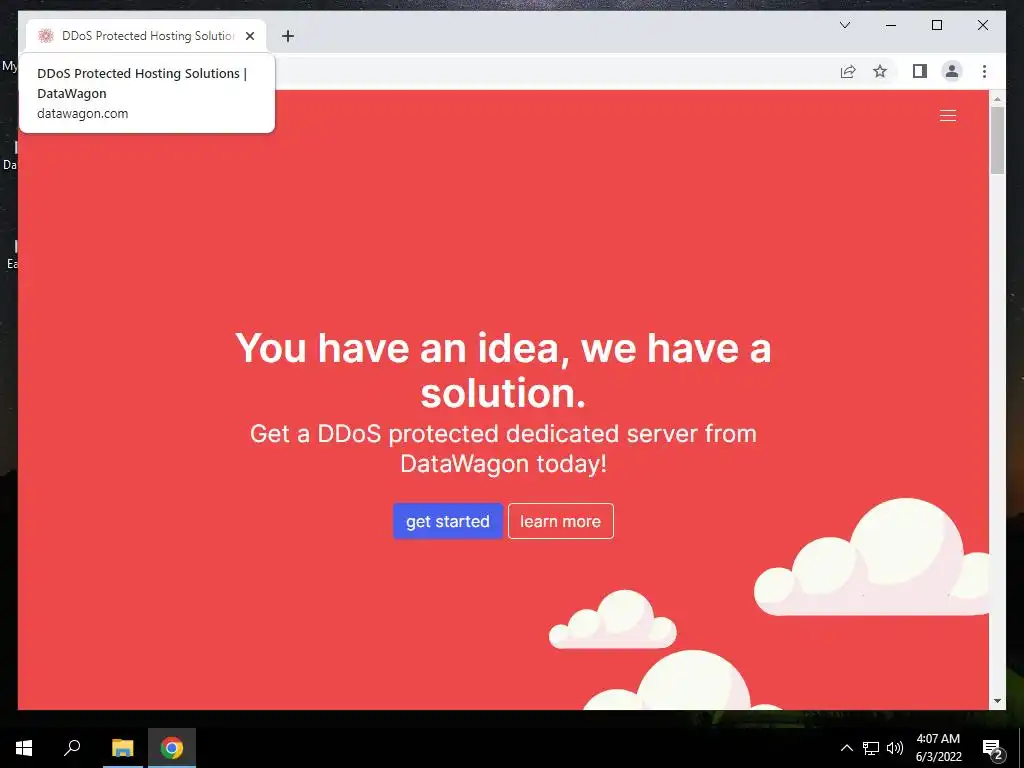Share this page via share icon
This screenshot has height=768, width=1024.
848,71
